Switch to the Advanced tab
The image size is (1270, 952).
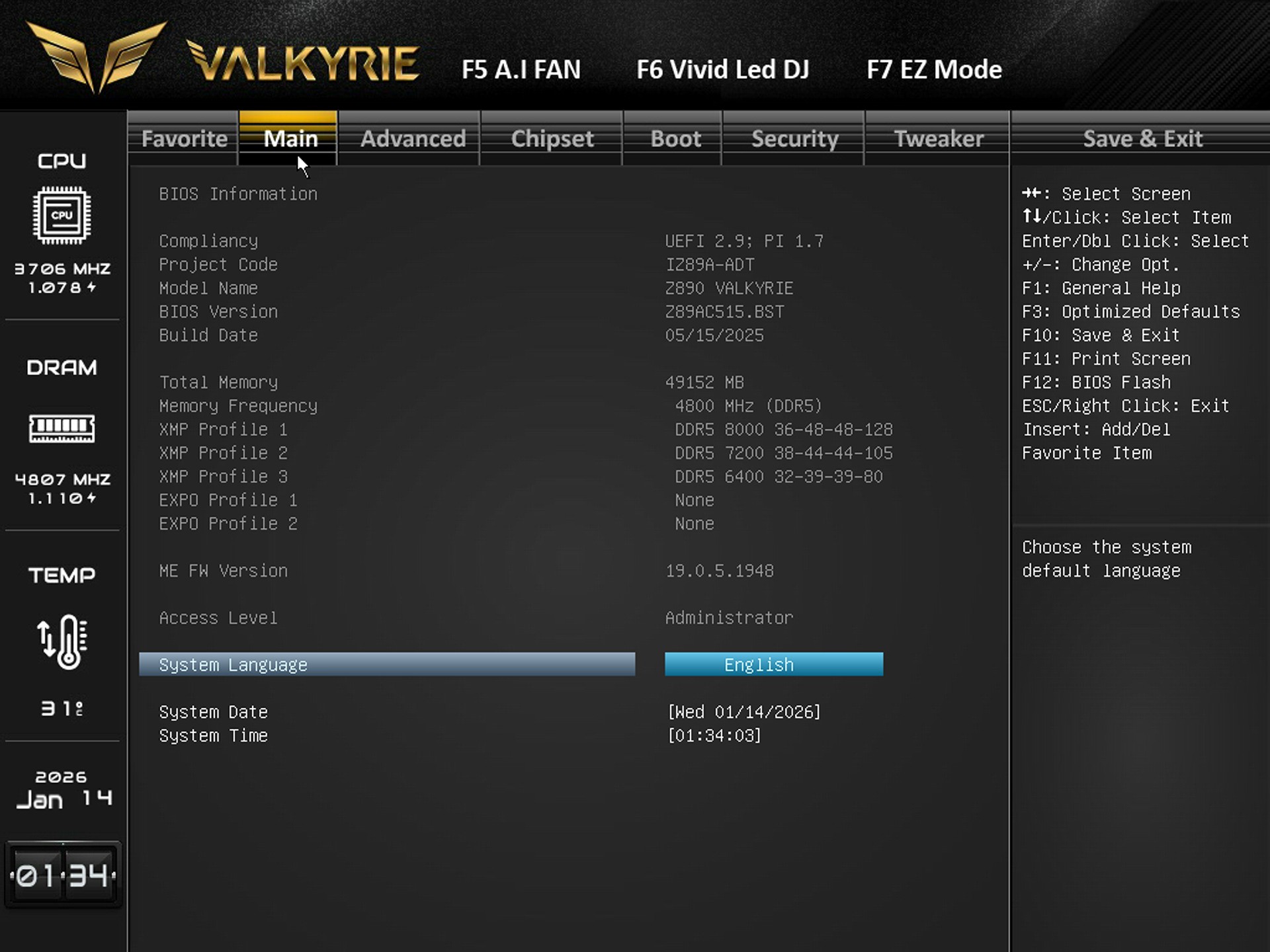(413, 139)
